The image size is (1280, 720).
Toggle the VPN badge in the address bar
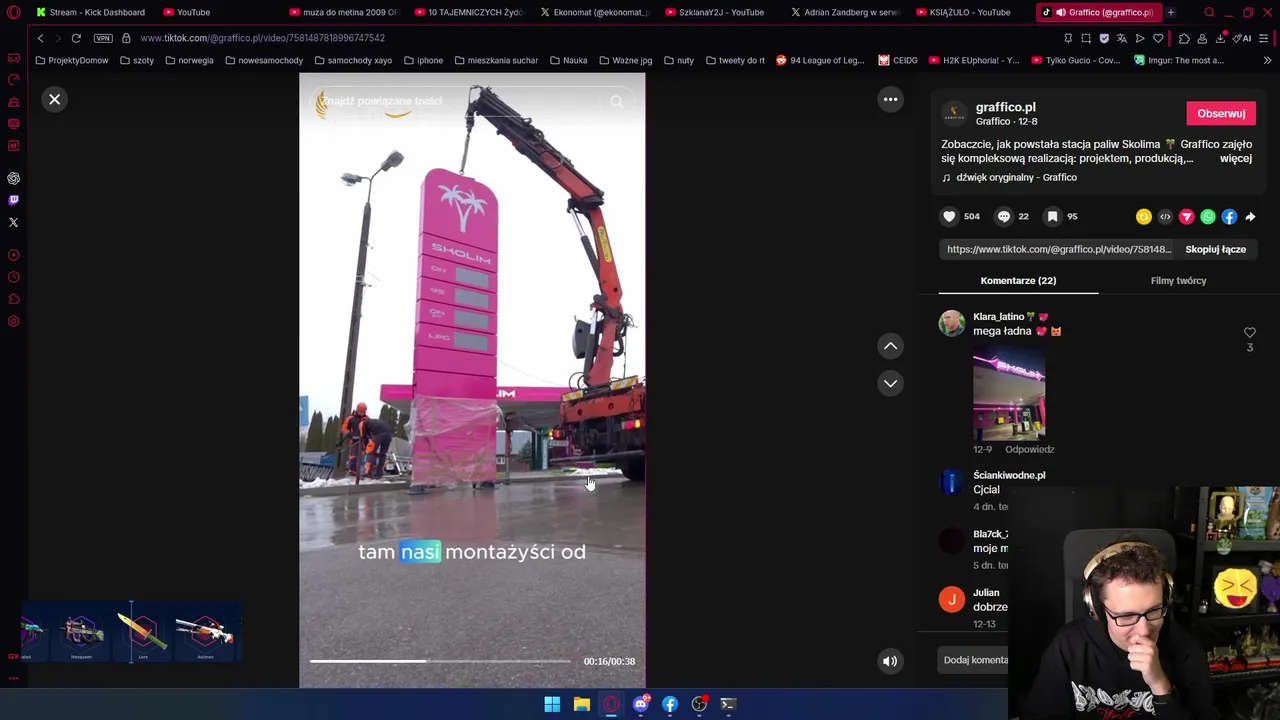103,38
